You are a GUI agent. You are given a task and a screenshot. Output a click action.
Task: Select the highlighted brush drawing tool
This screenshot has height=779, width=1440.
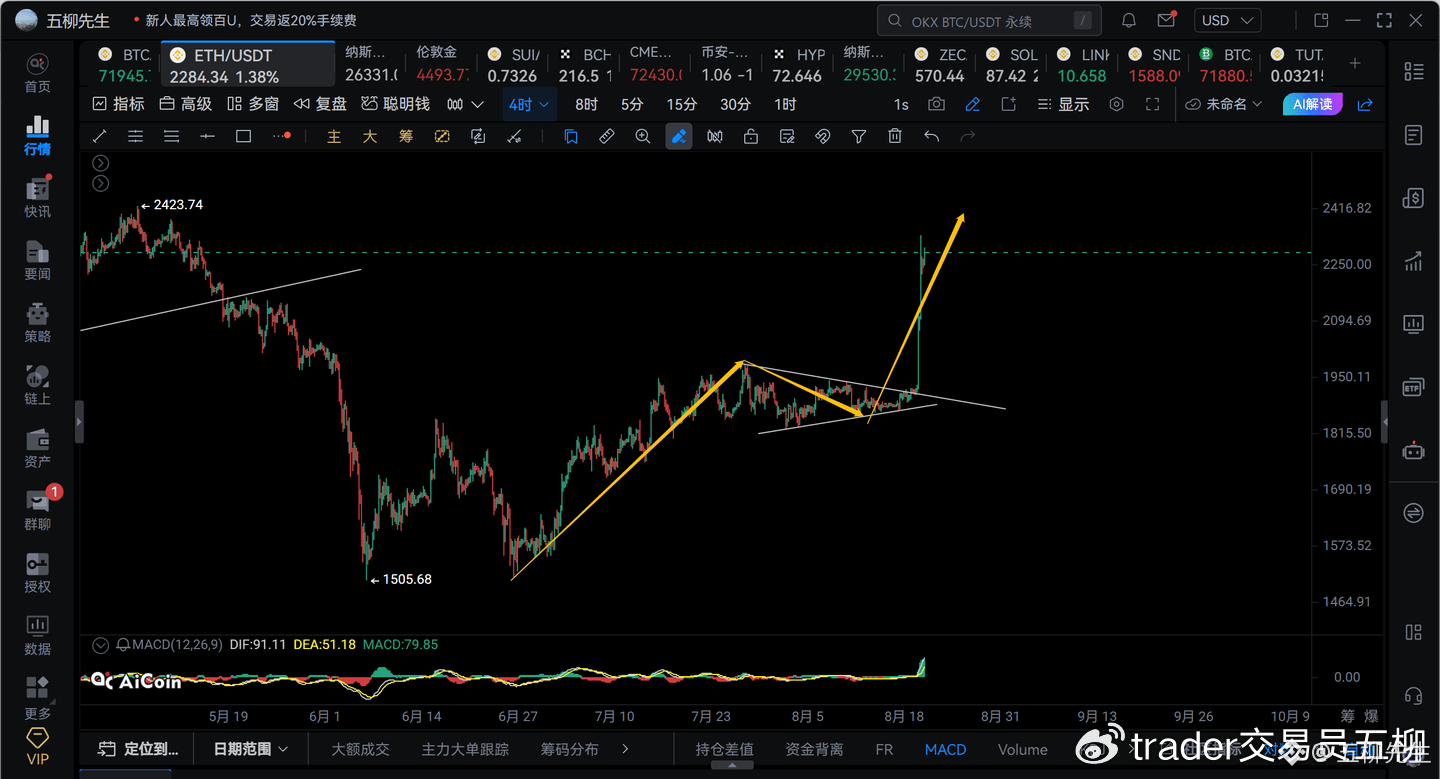pos(679,136)
